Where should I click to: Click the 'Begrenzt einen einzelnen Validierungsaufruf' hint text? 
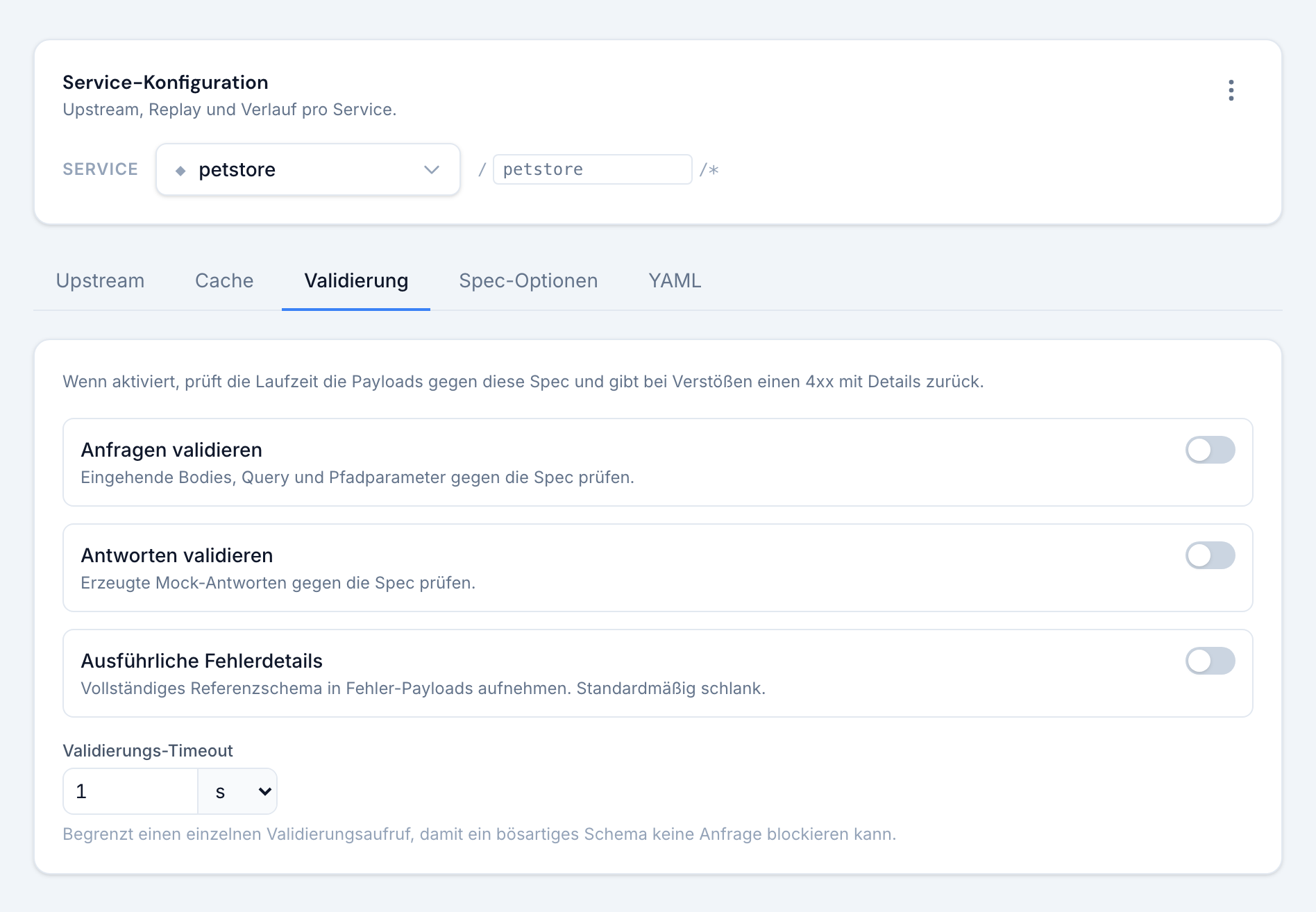click(x=480, y=834)
